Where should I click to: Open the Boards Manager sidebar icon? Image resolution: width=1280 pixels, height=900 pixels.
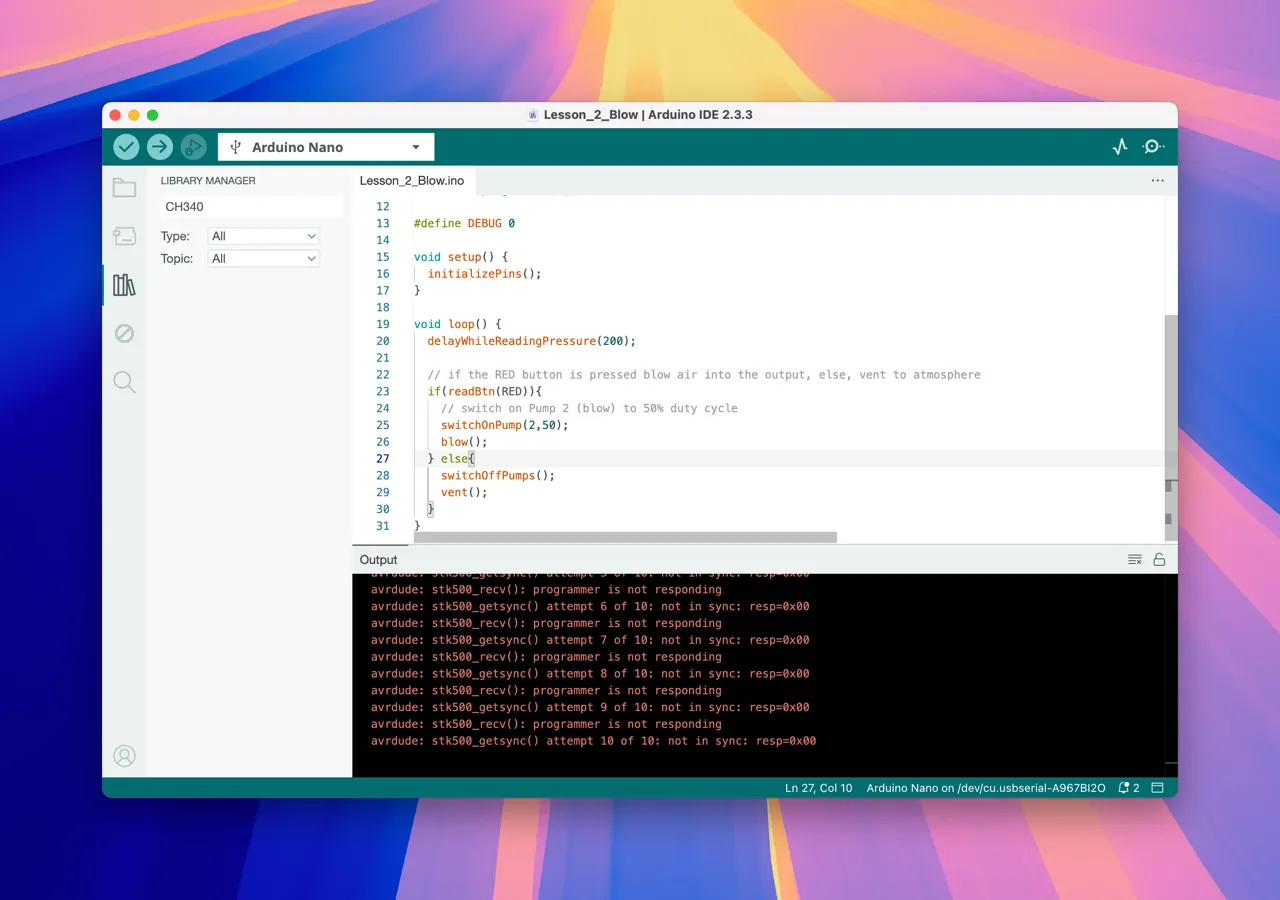point(124,236)
